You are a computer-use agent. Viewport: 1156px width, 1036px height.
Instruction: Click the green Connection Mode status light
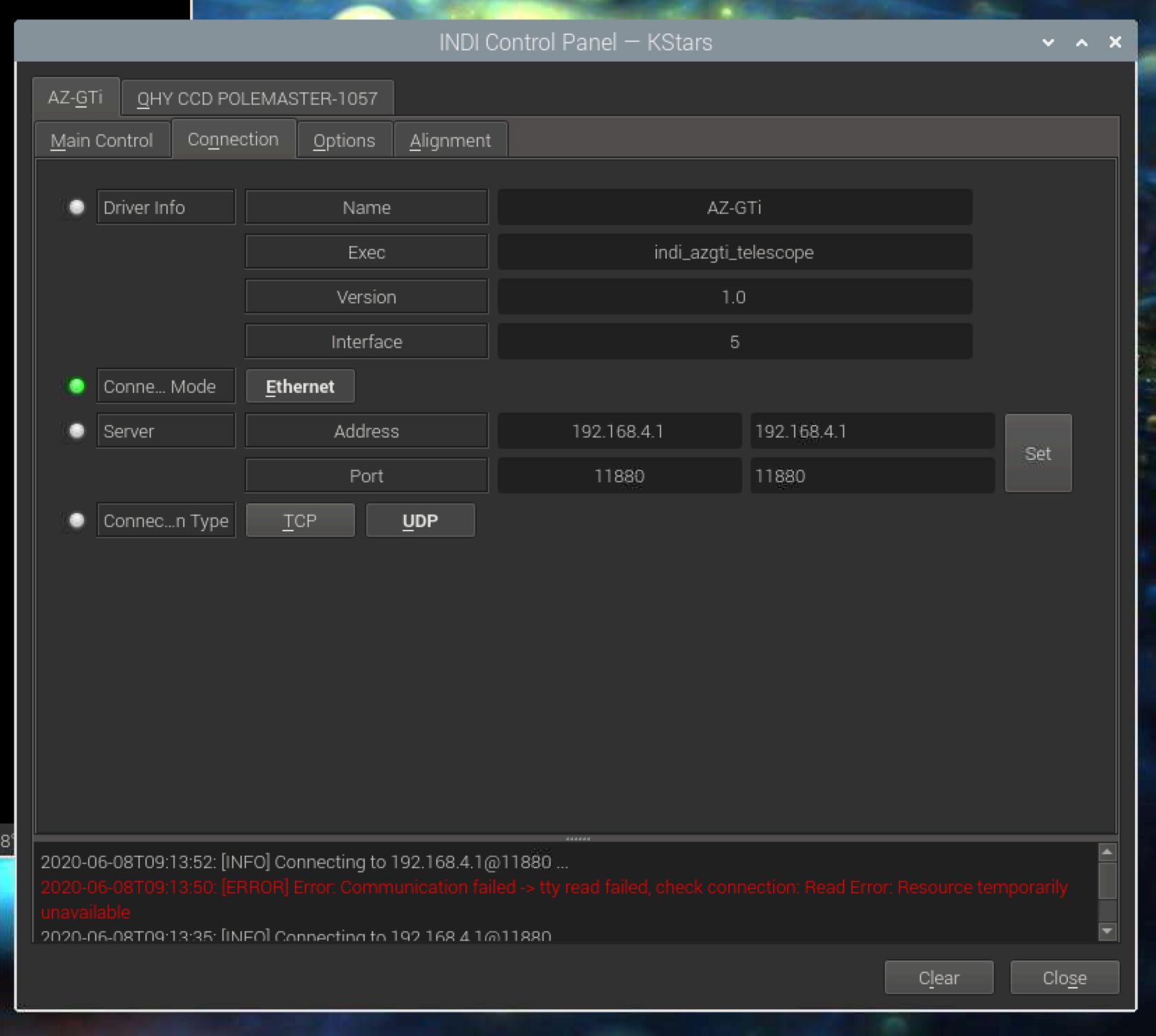point(77,386)
